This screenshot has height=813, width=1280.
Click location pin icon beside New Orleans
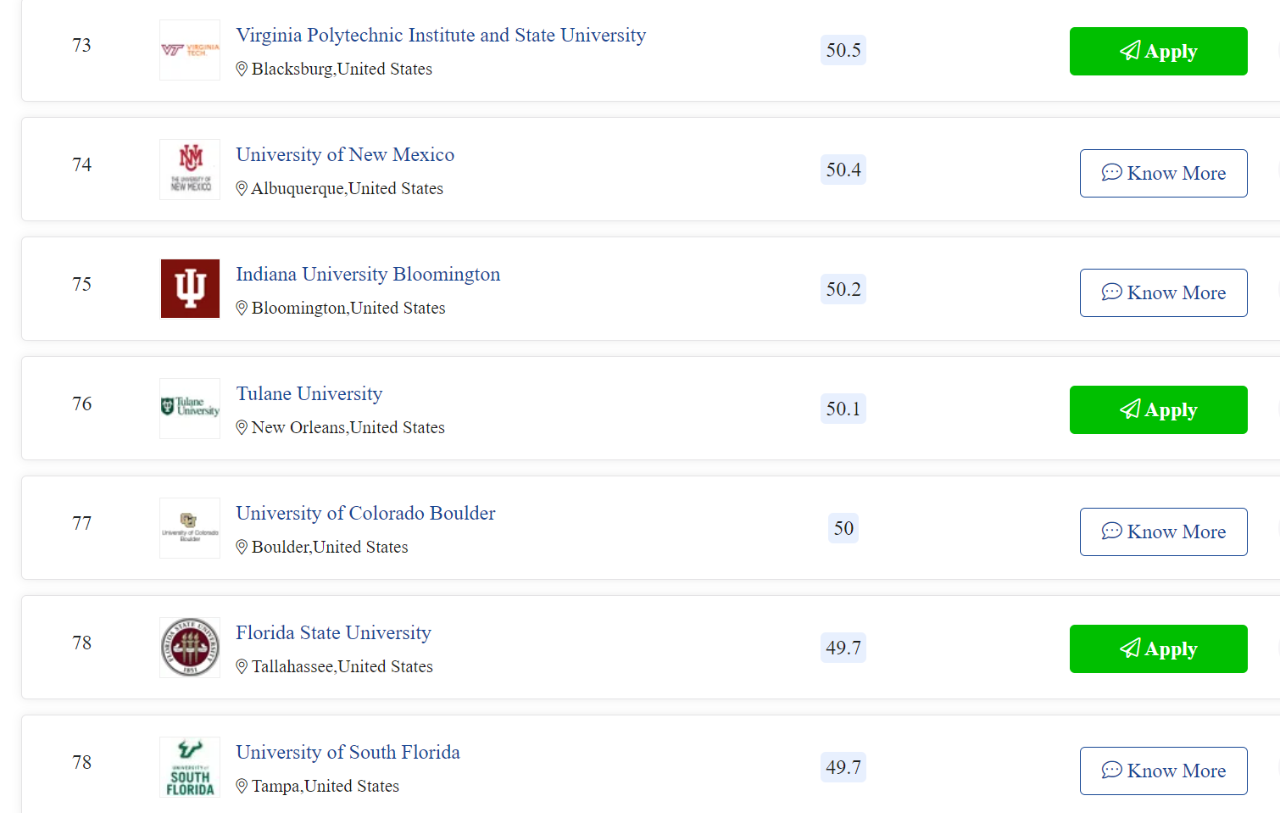click(x=241, y=427)
